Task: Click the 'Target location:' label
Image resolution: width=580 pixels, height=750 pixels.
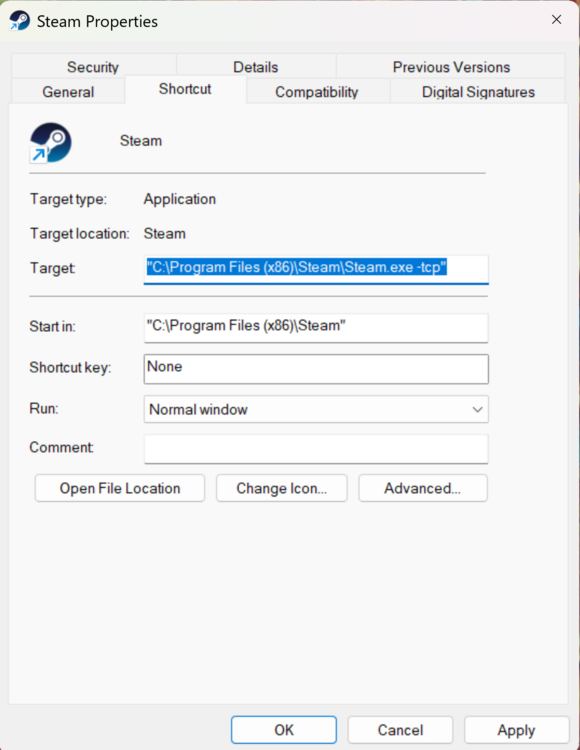Action: click(x=80, y=233)
